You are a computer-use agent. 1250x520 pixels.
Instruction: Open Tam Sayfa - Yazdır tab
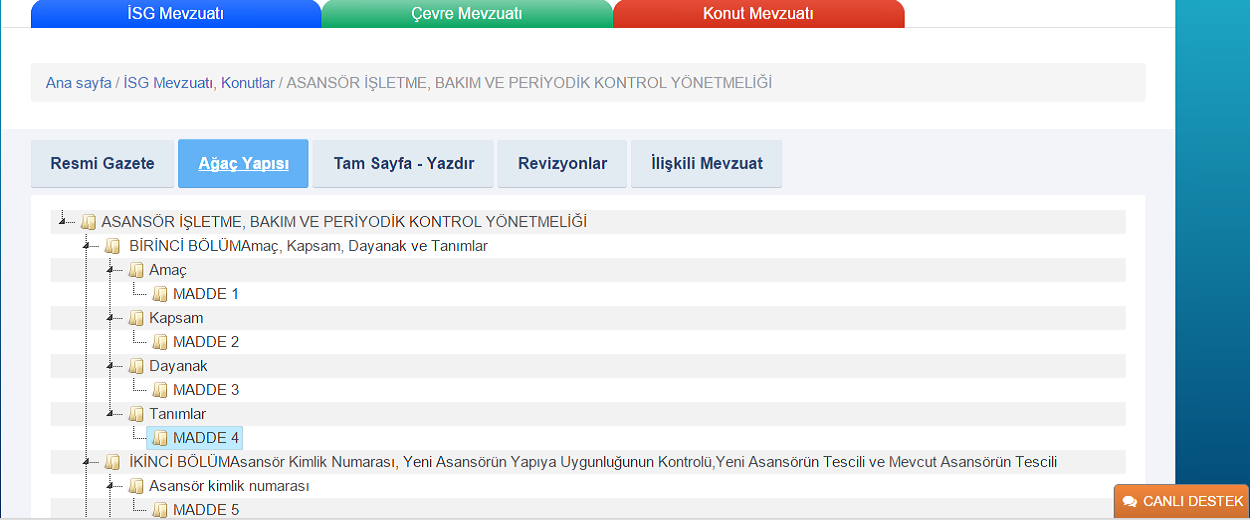tap(404, 164)
